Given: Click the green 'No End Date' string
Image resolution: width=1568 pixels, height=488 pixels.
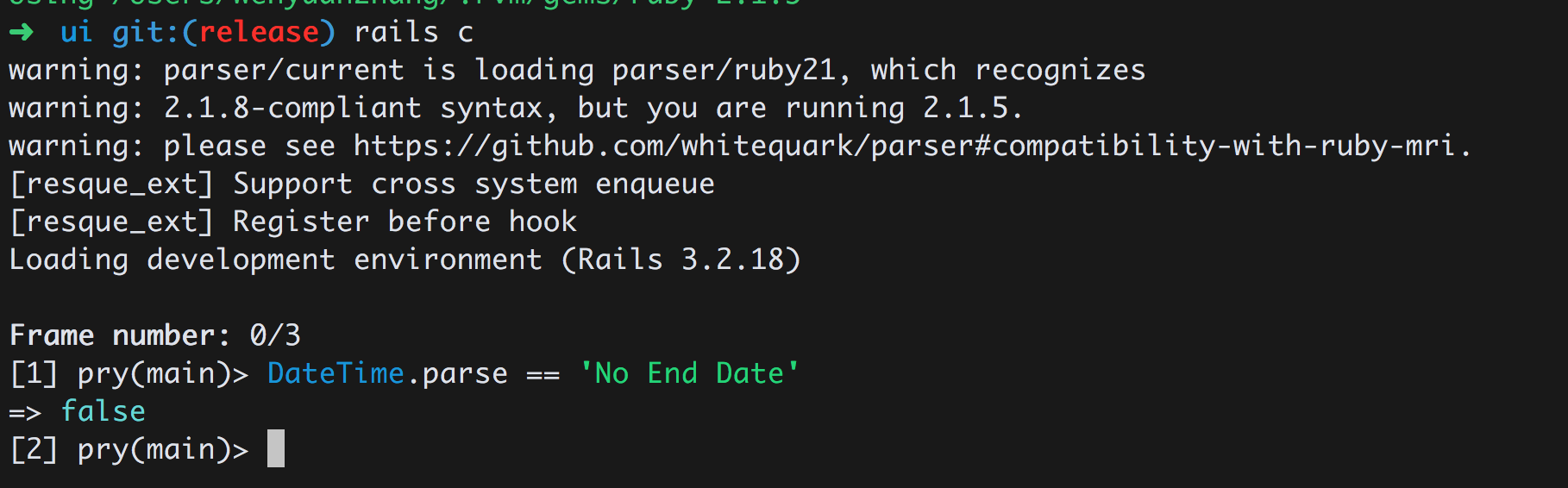Looking at the screenshot, I should point(689,373).
